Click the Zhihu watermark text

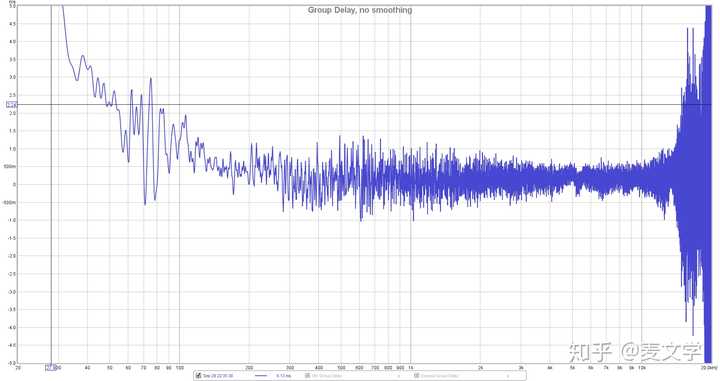click(x=635, y=352)
